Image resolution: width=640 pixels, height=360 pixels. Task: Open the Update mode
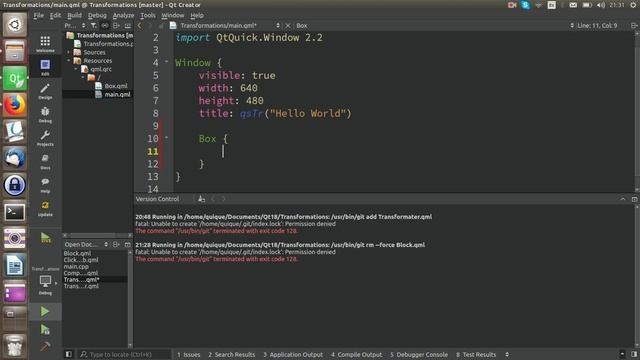pyautogui.click(x=45, y=208)
